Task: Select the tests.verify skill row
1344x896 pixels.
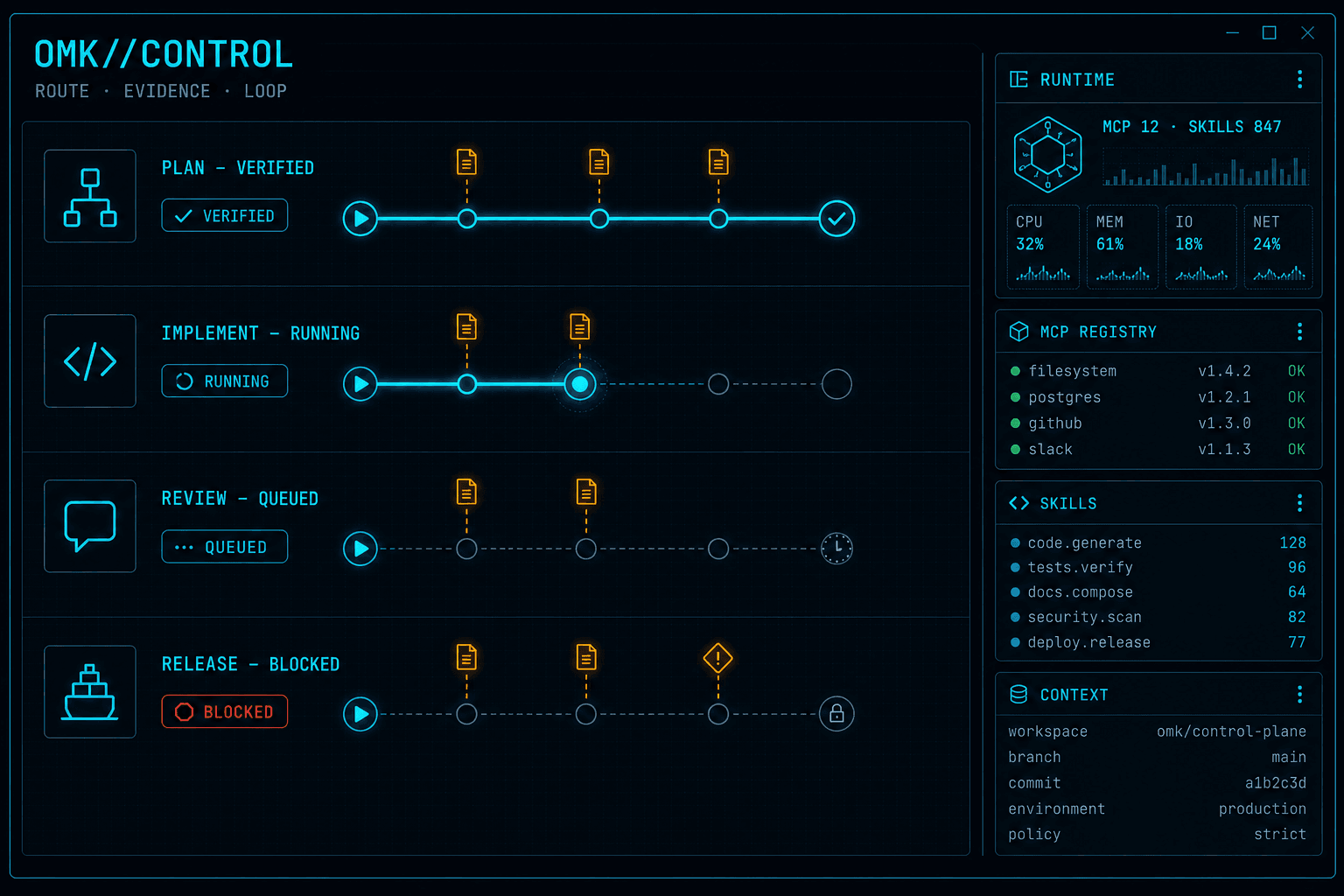Action: tap(1158, 568)
